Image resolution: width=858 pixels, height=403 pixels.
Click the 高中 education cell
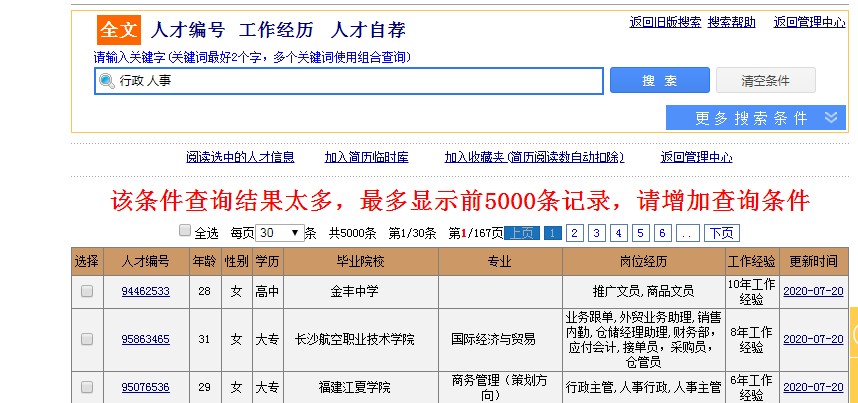[x=268, y=291]
